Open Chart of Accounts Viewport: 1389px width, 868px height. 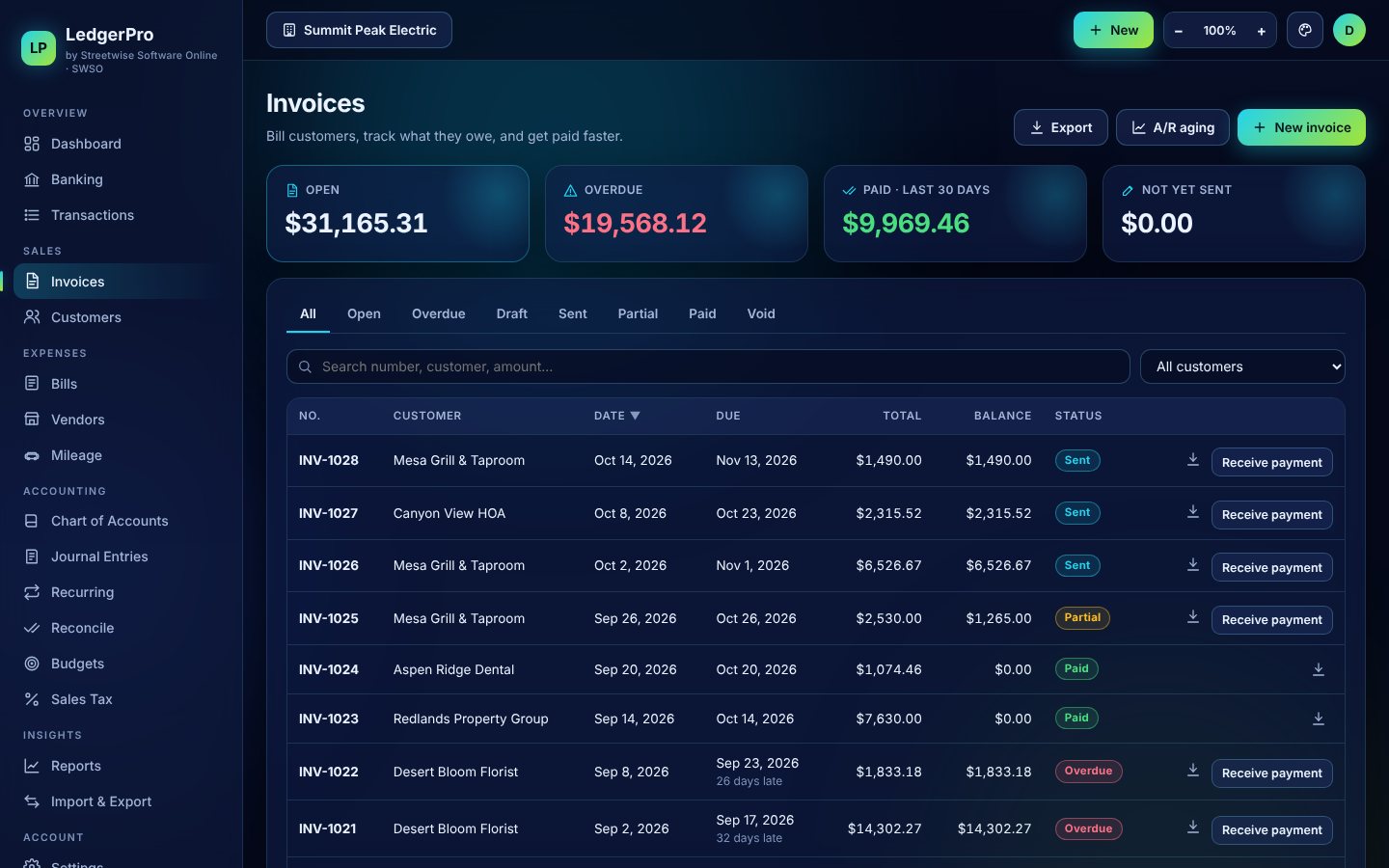pyautogui.click(x=121, y=521)
